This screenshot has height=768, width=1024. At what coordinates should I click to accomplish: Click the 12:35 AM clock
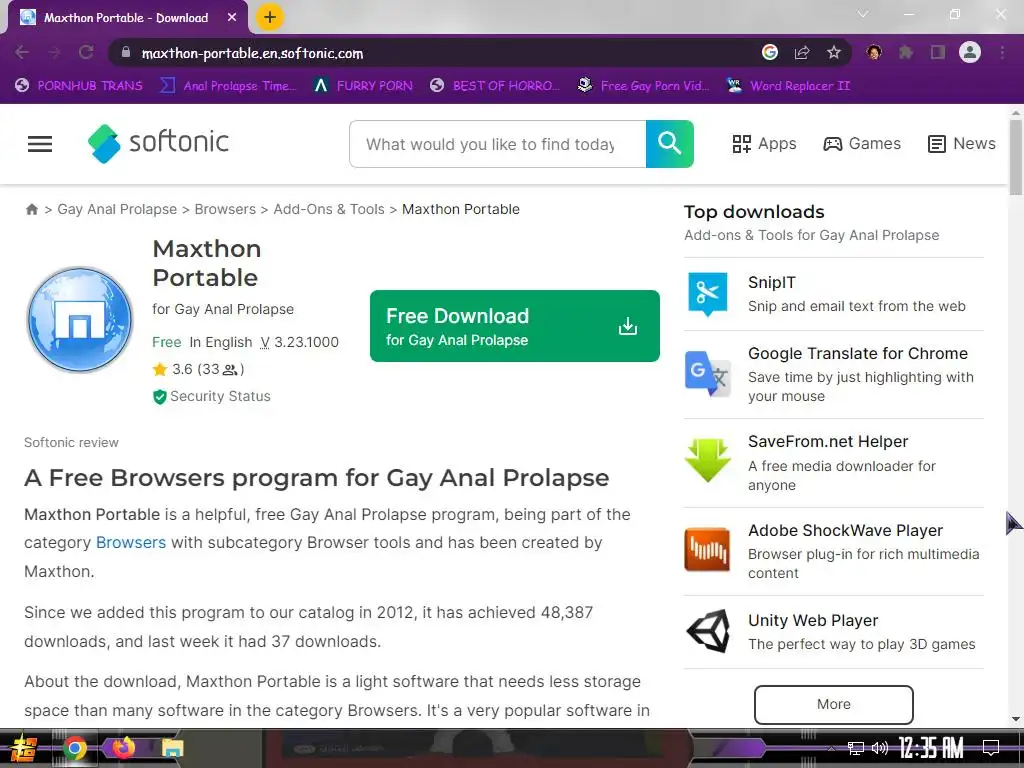tap(931, 748)
